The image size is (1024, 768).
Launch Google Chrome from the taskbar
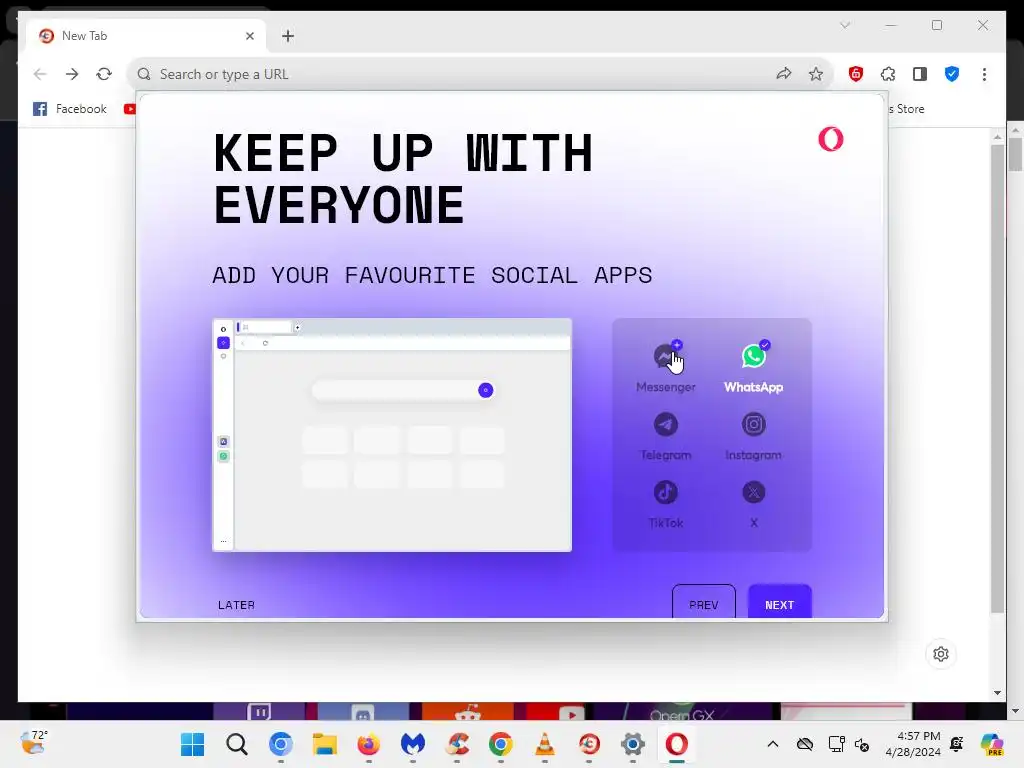[501, 744]
